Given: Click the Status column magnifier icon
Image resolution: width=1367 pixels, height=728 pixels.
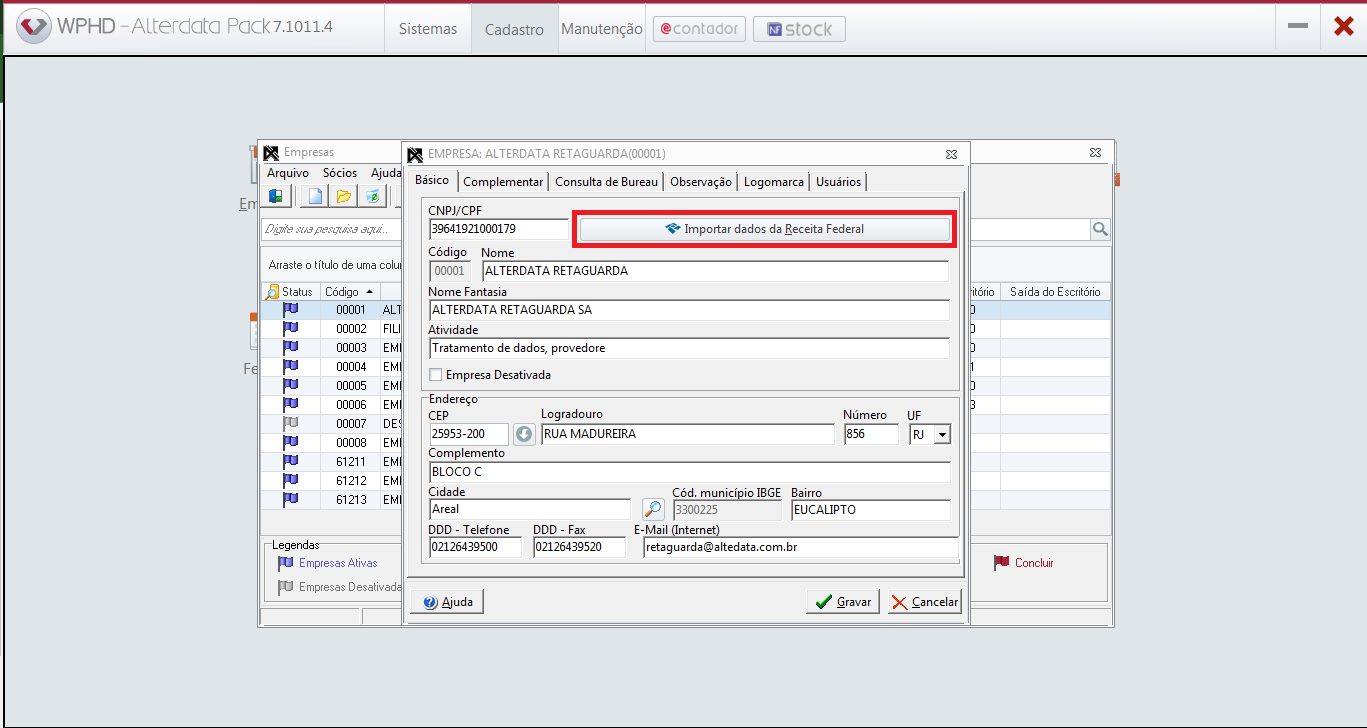Looking at the screenshot, I should pyautogui.click(x=272, y=292).
